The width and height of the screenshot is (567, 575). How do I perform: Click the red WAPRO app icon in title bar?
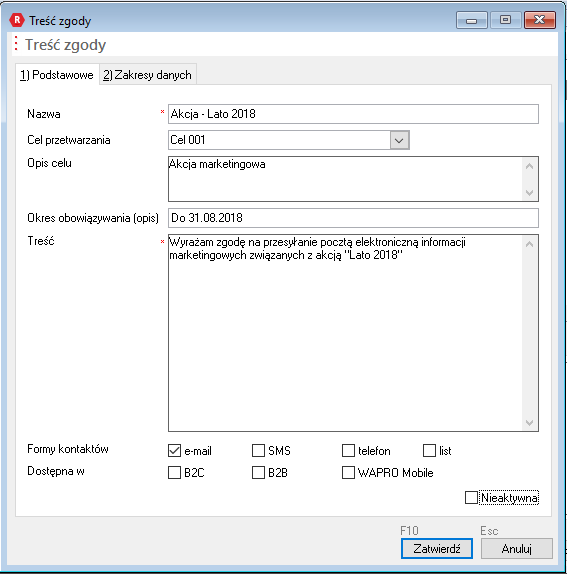pyautogui.click(x=17, y=21)
